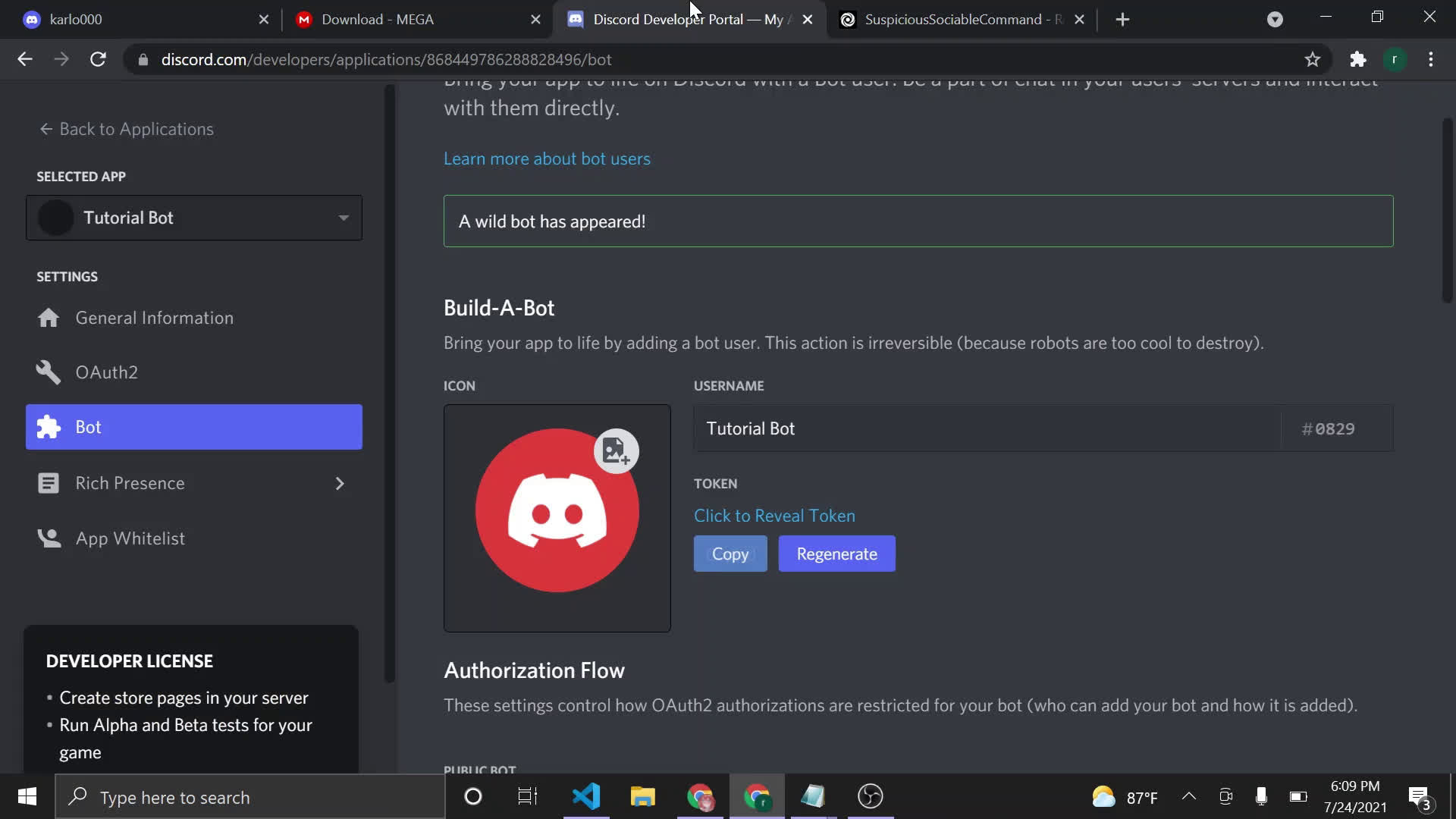Open OBS Studio from the taskbar
This screenshot has height=819, width=1456.
pos(870,796)
